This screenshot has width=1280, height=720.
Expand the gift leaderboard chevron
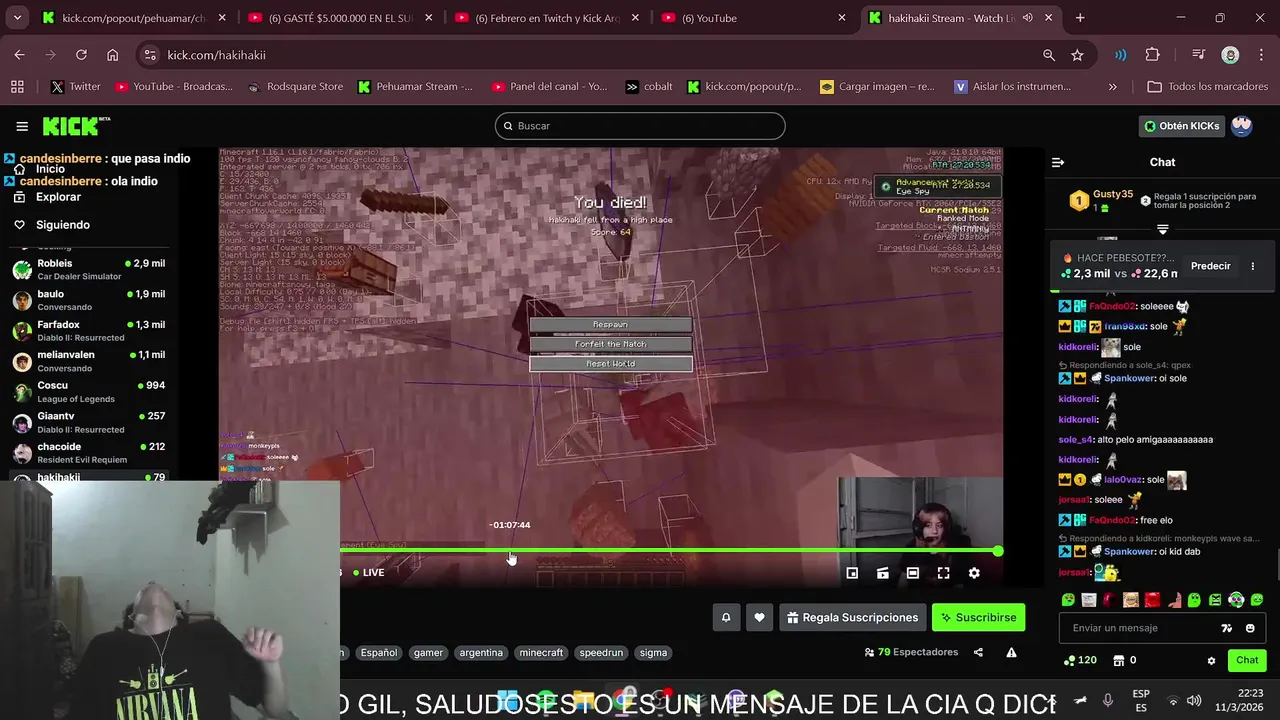1162,229
